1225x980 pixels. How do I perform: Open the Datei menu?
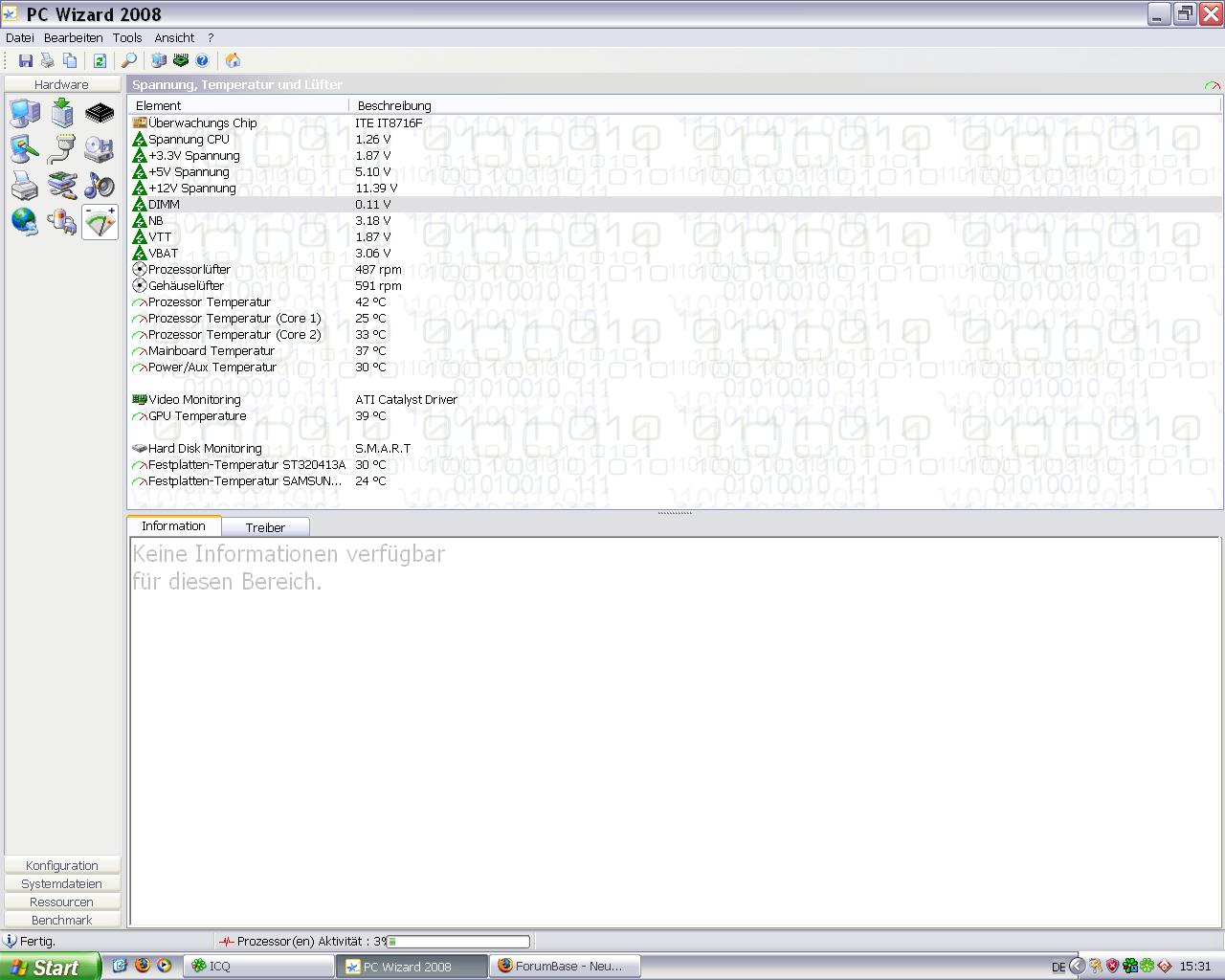click(x=20, y=38)
